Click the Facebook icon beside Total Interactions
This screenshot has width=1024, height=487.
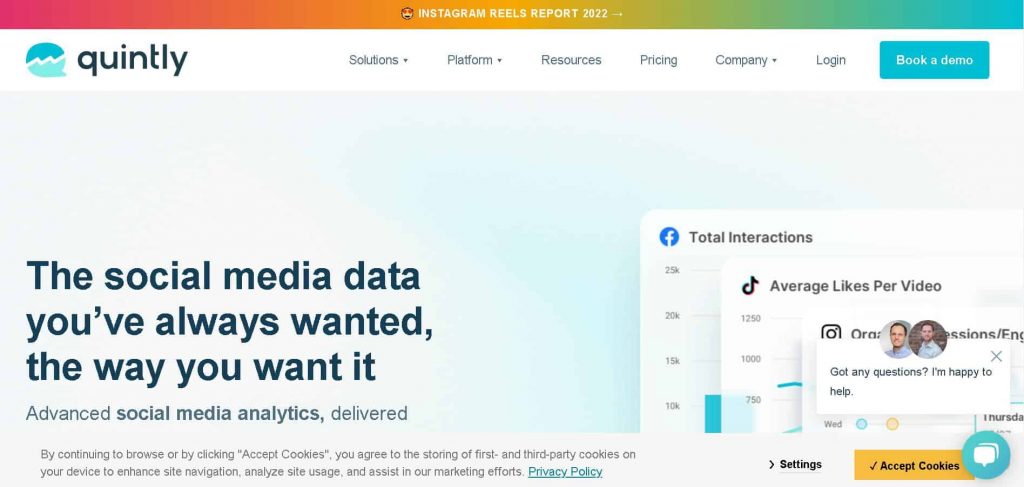click(669, 237)
